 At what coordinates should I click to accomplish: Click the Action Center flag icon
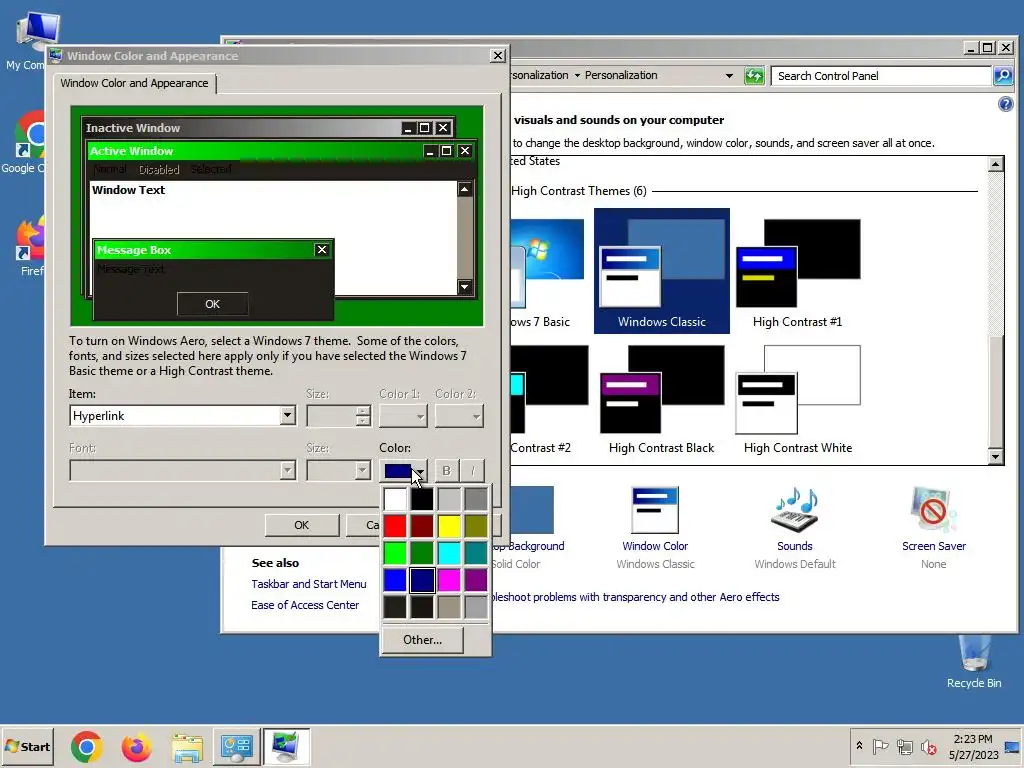point(880,746)
